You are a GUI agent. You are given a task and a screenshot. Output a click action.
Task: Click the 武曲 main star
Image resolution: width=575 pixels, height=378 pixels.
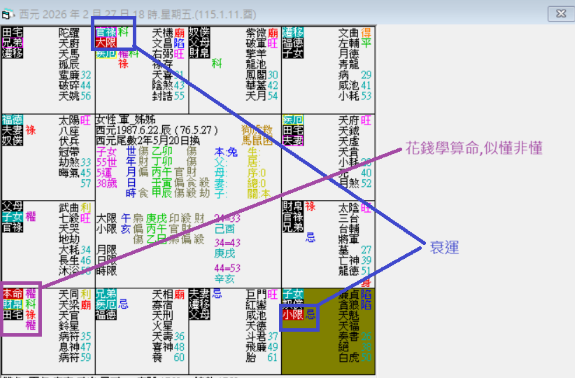click(x=69, y=208)
